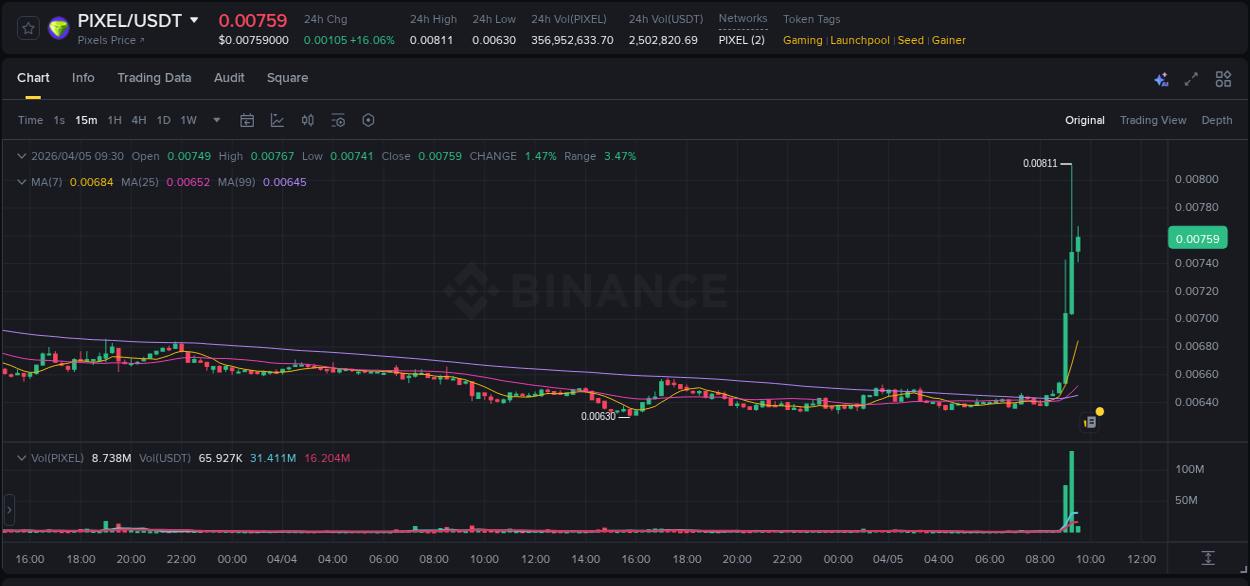Viewport: 1250px width, 586px height.
Task: Open the widgets layout icon
Action: [x=1223, y=78]
